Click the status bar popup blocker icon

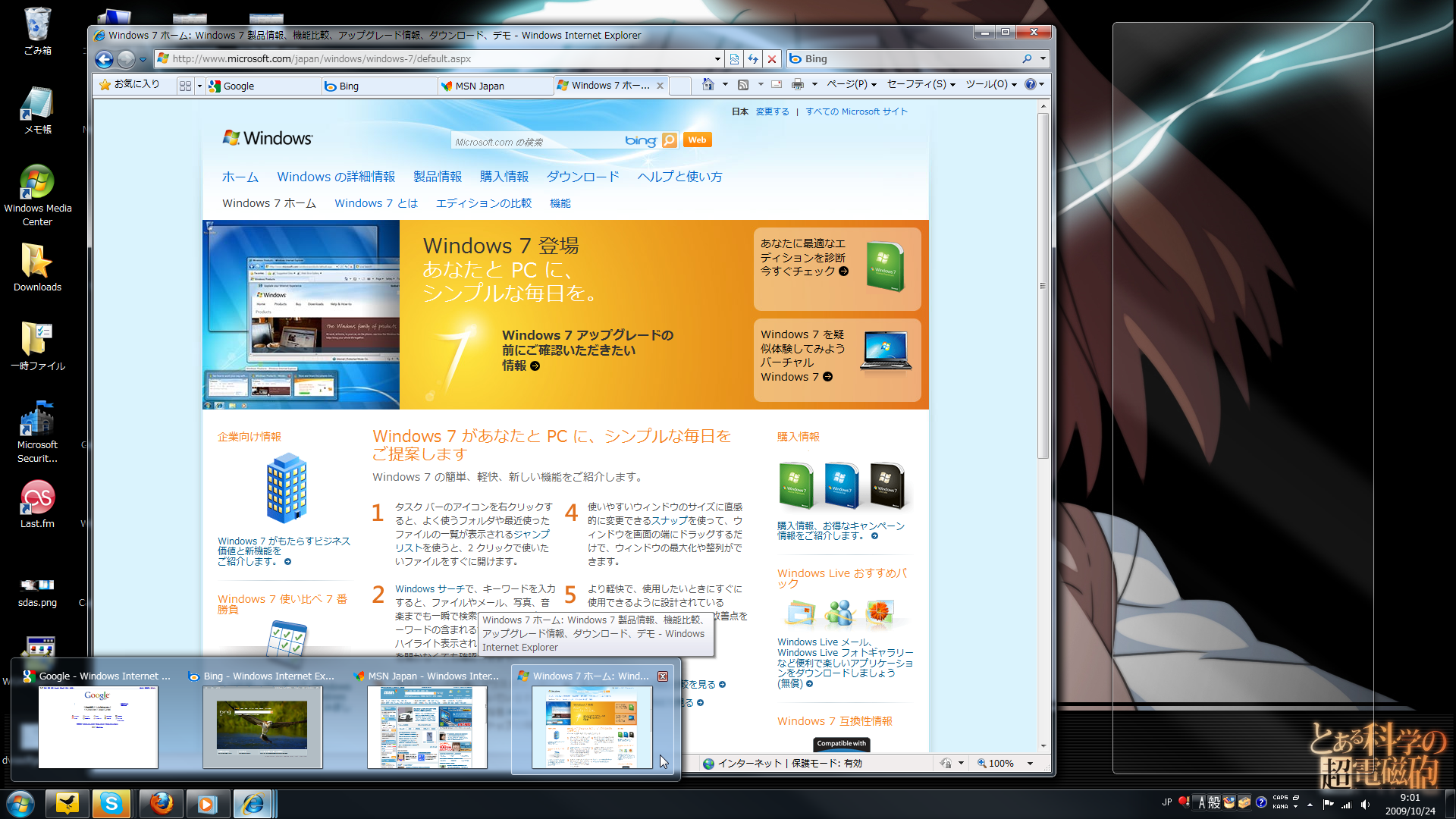click(x=946, y=764)
